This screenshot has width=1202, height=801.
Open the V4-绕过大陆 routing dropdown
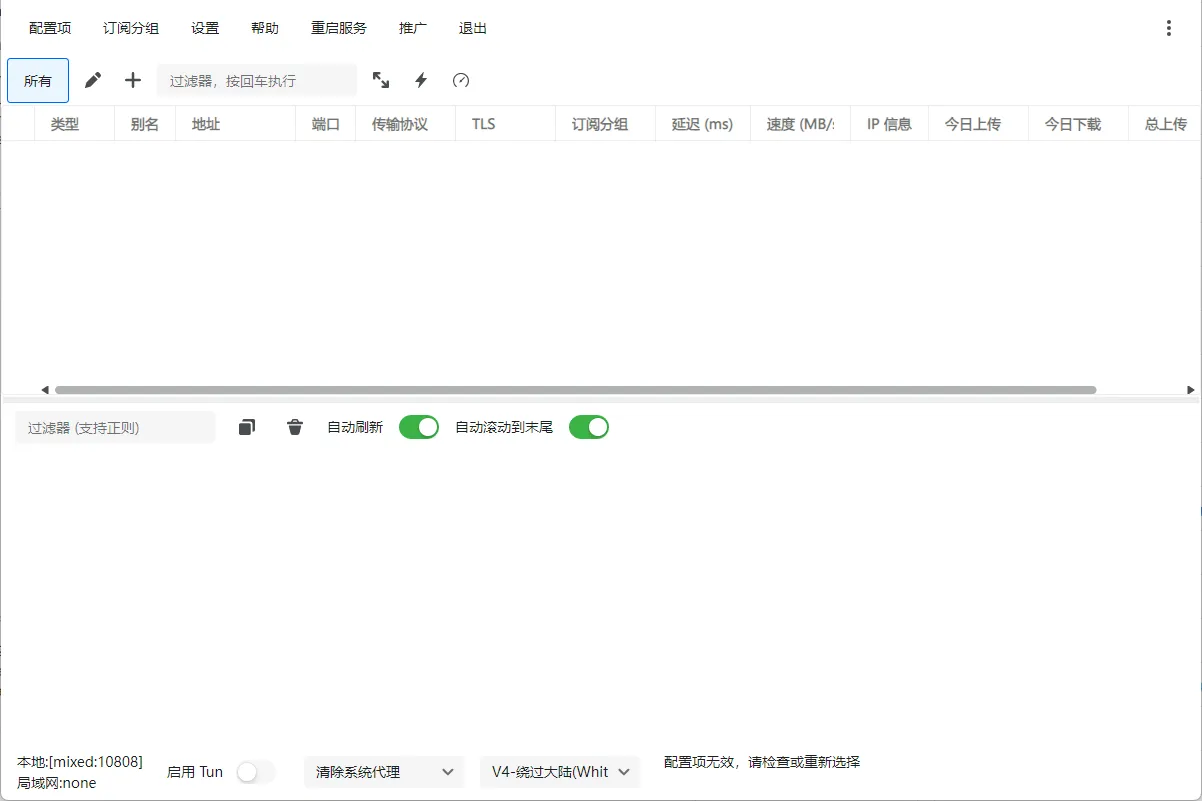[560, 772]
